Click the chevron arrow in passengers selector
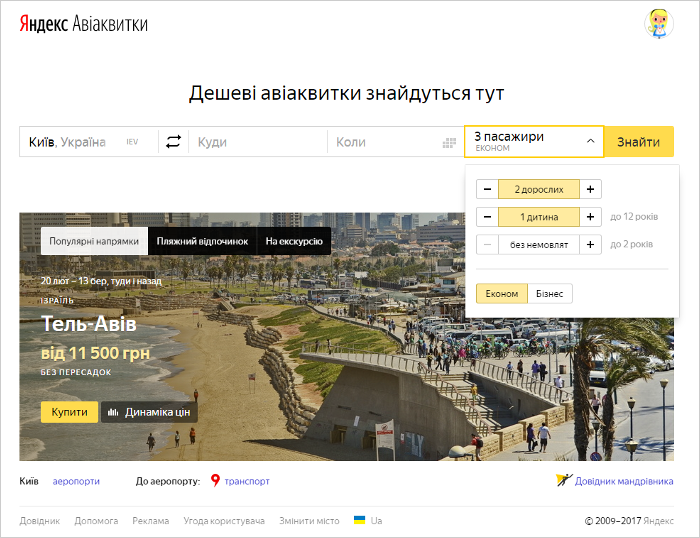This screenshot has width=700, height=538. 590,141
